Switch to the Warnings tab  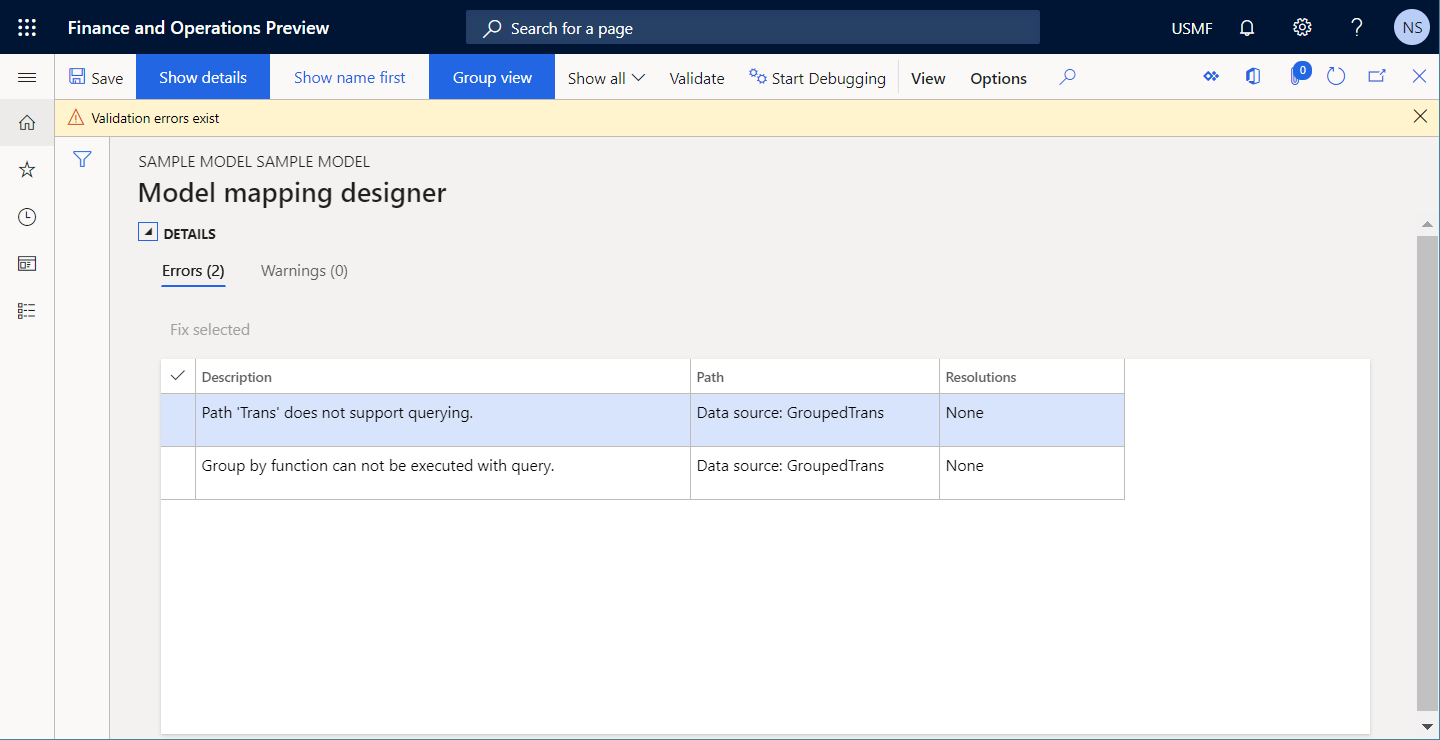coord(304,270)
